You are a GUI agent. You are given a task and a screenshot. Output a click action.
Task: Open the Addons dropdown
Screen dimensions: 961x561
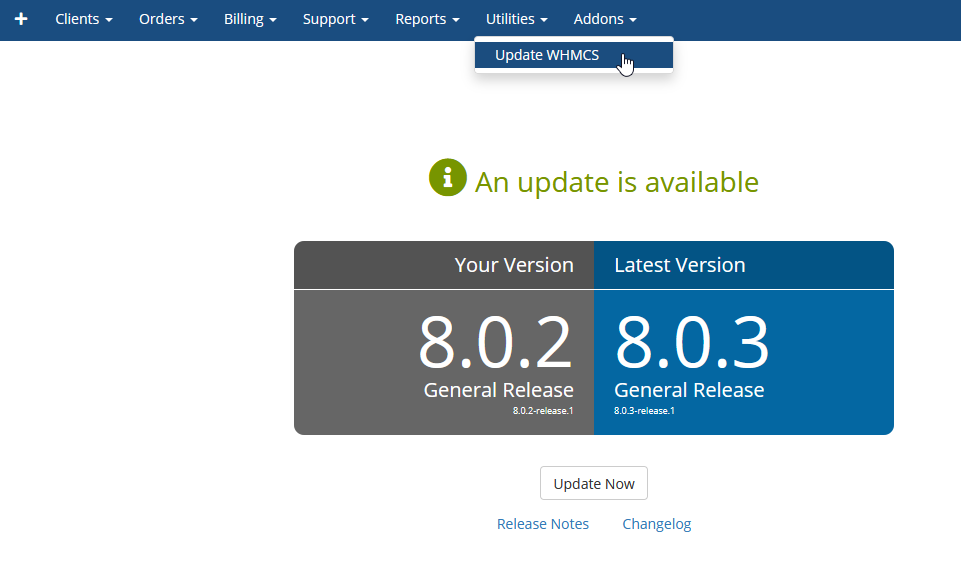(x=605, y=19)
